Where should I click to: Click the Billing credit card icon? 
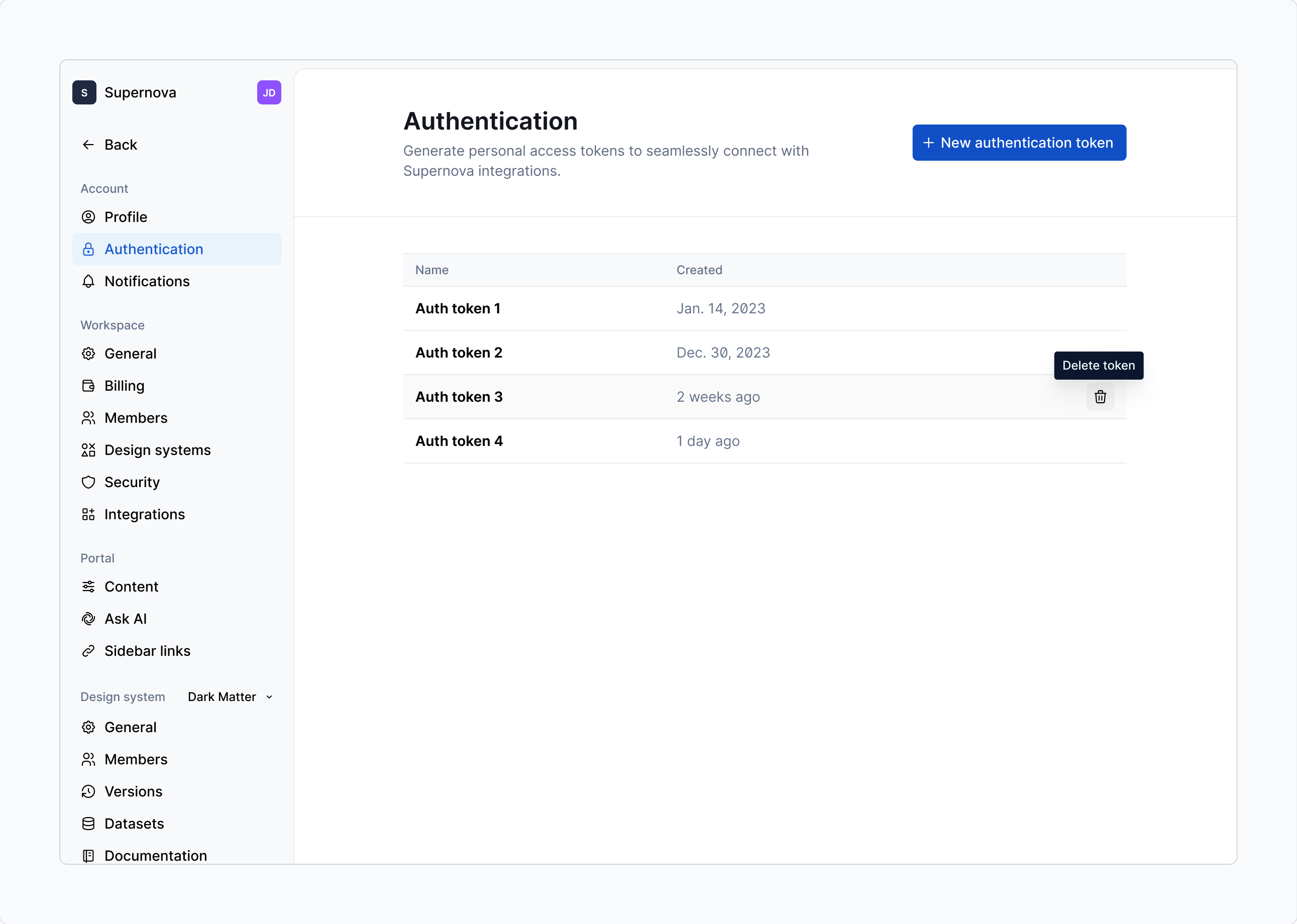tap(88, 385)
